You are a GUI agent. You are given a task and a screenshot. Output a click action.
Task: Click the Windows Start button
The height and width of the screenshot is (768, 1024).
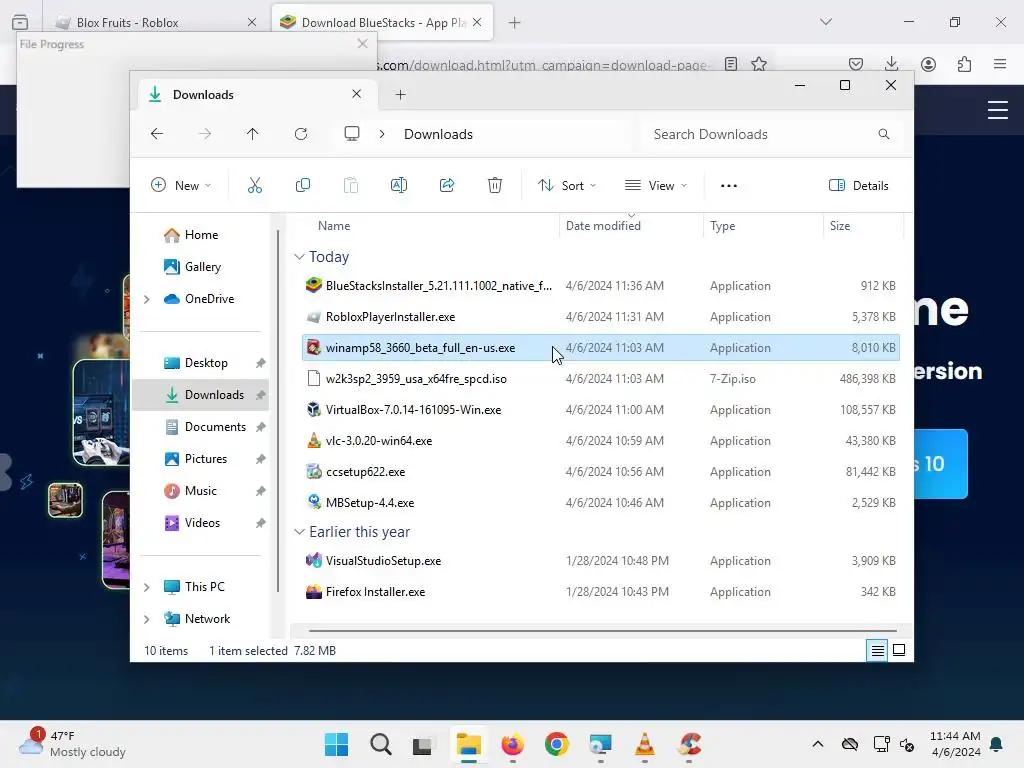(336, 744)
